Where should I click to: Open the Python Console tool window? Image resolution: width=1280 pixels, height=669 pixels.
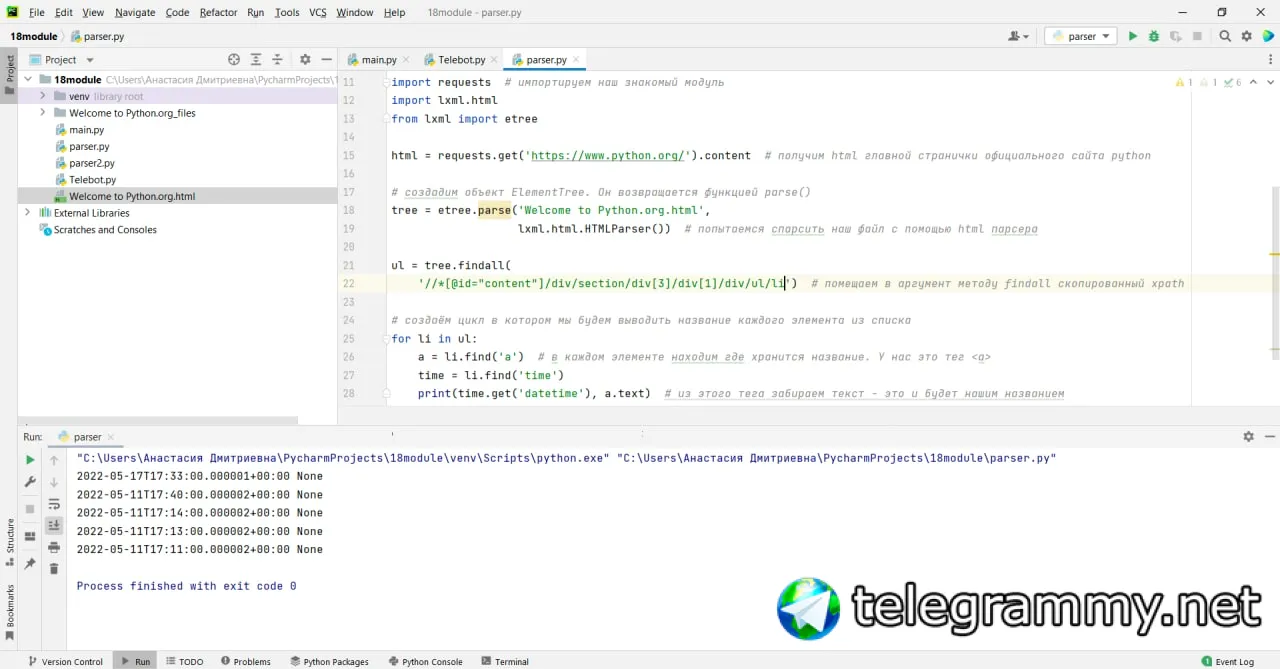click(426, 661)
